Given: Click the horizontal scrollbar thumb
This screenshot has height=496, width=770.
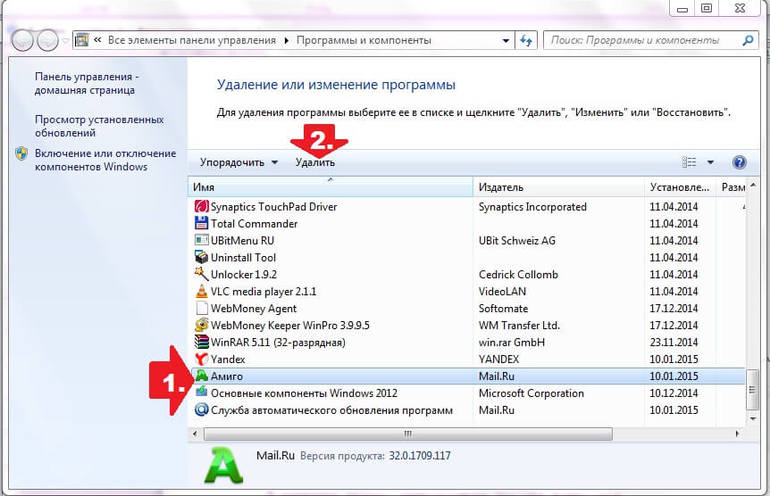Looking at the screenshot, I should [408, 434].
